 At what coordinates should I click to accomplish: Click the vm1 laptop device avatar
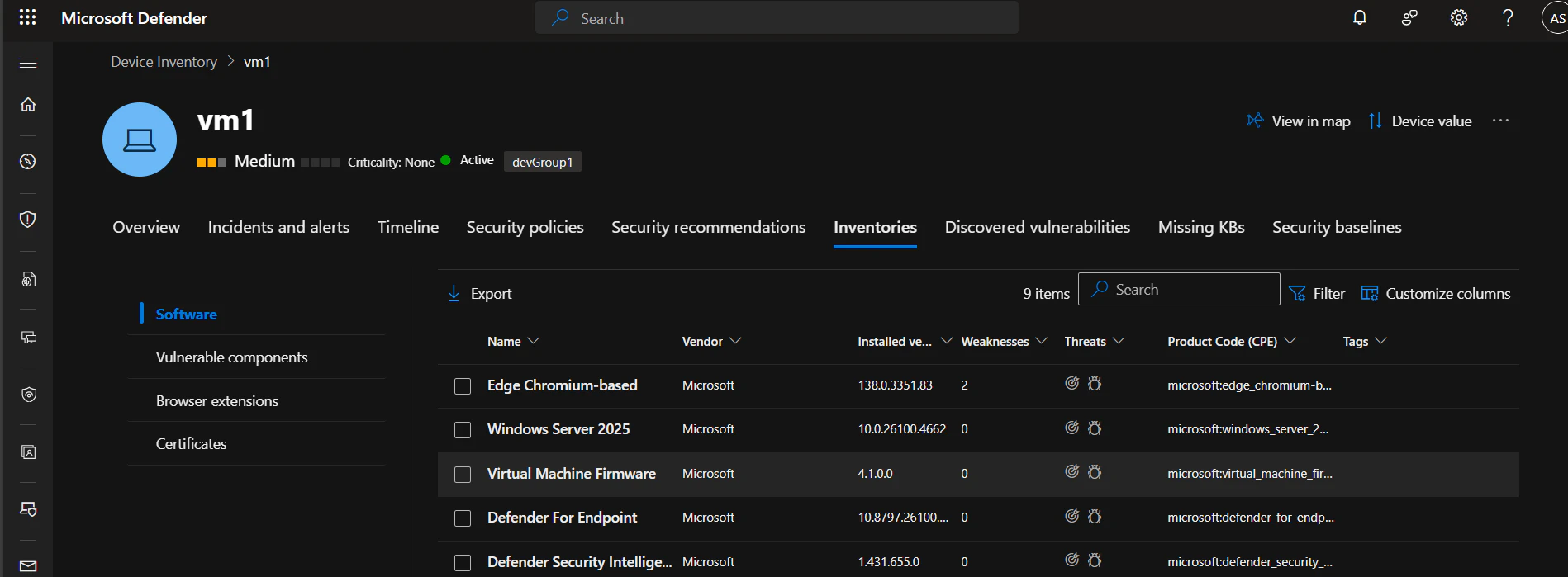[x=140, y=140]
